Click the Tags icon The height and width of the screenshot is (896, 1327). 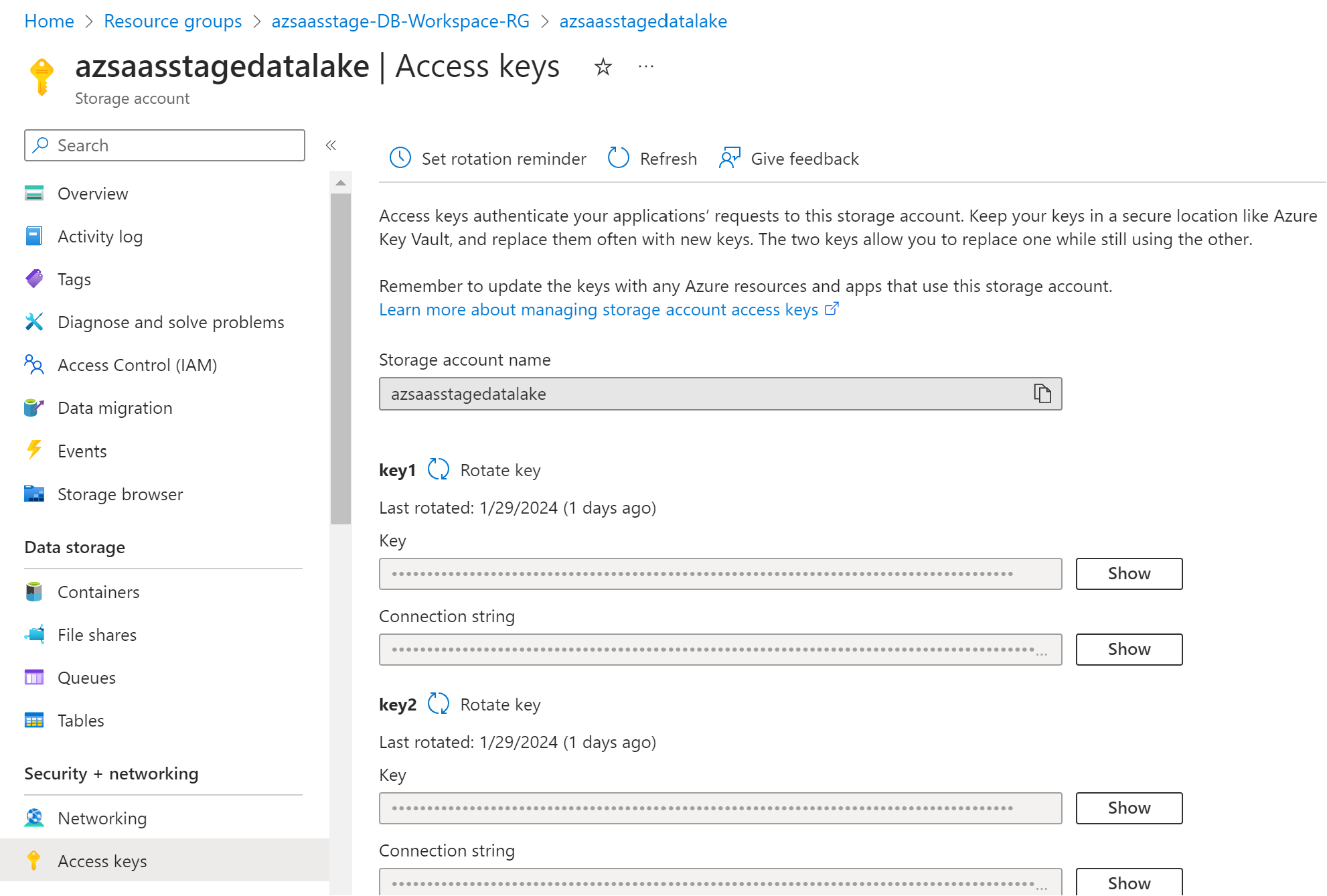tap(34, 279)
